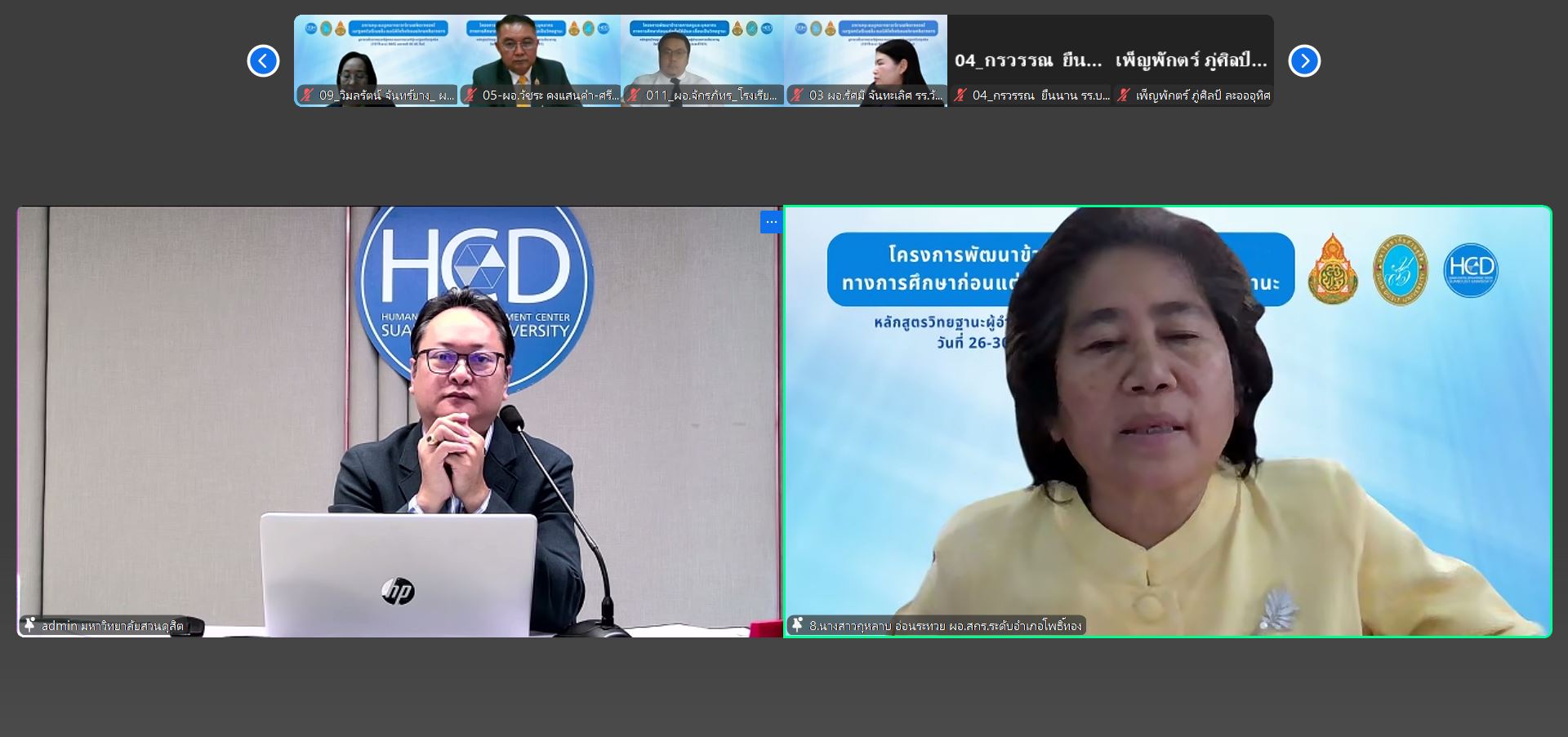Click muted mic icon of 09_วิมลรัตน์ จันทร์ยาง

pos(307,95)
